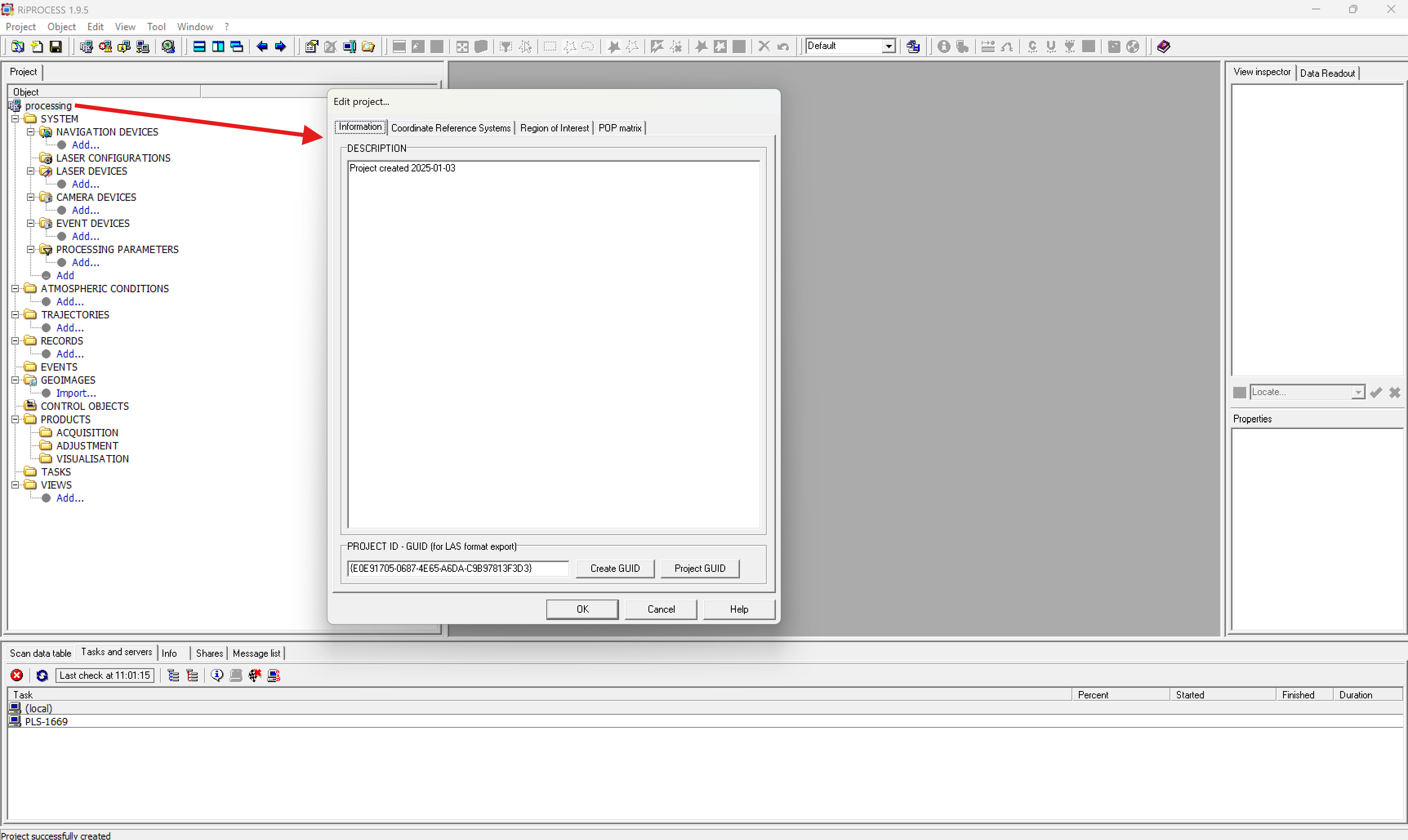
Task: Click the save project floppy disk icon
Action: click(56, 47)
